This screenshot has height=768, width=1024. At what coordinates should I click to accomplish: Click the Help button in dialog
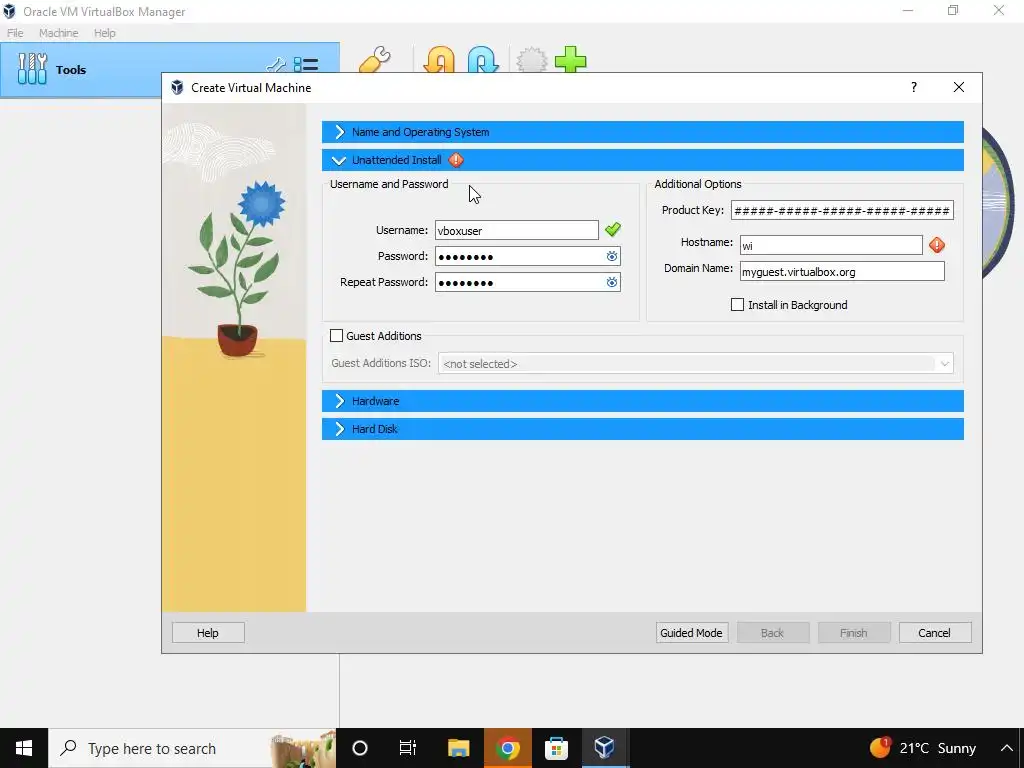coord(208,633)
